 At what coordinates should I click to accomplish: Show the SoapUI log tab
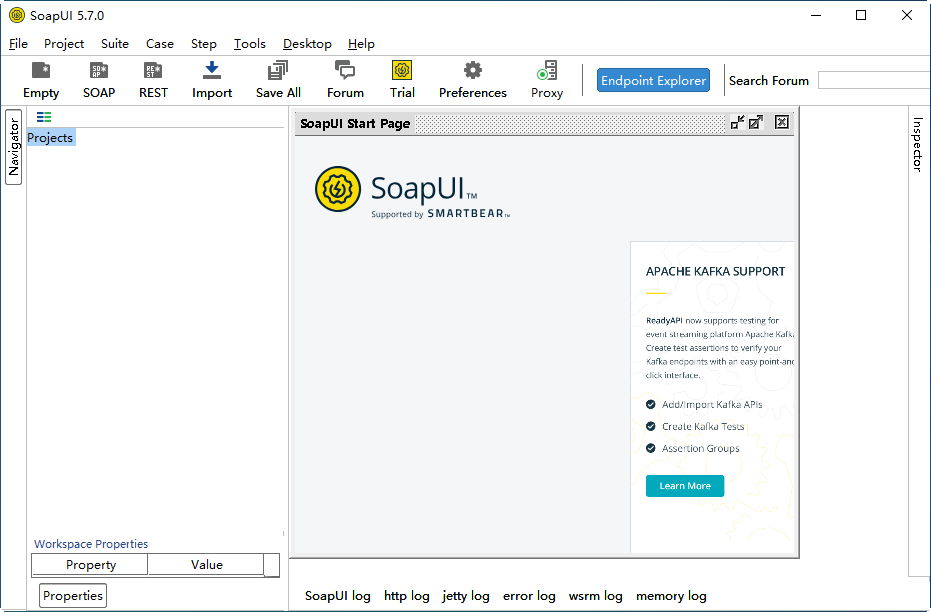click(338, 596)
